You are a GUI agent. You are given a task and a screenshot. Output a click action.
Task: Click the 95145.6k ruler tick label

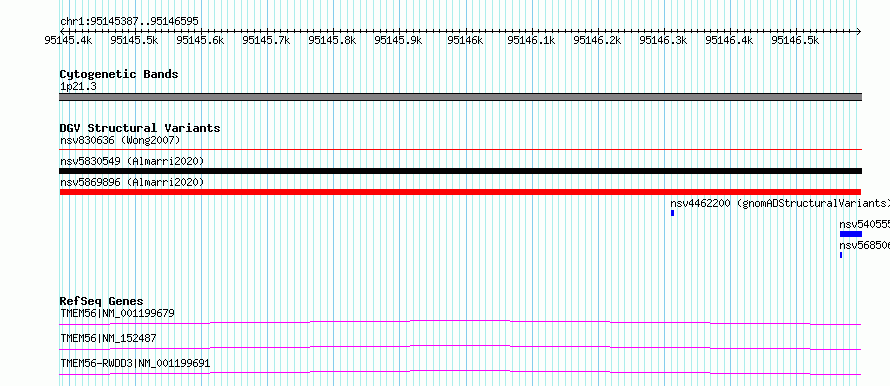coord(200,40)
